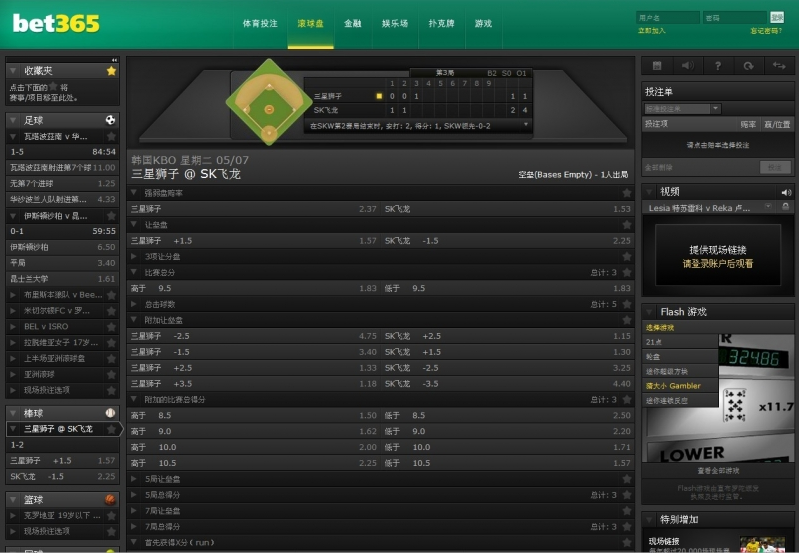Select 高于 9.5 odds in 比赛总分
This screenshot has width=800, height=554.
(x=254, y=288)
